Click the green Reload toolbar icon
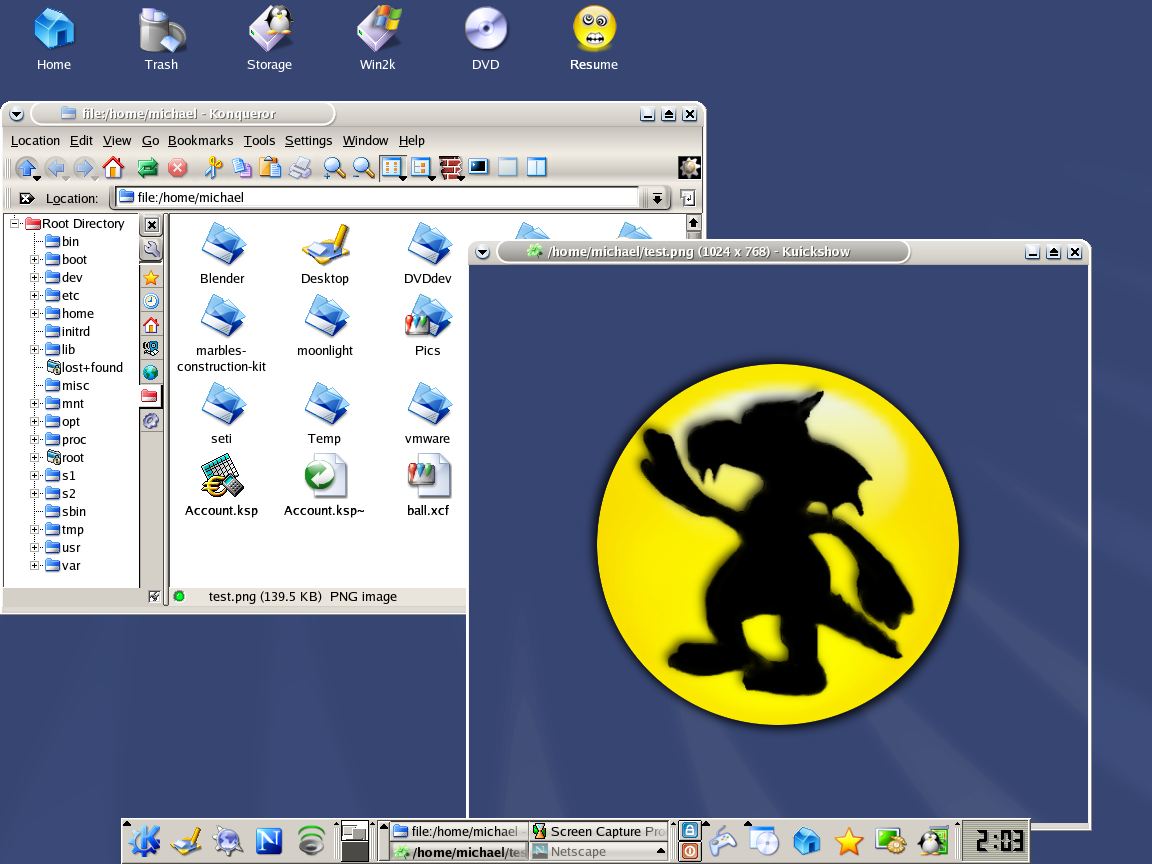 pyautogui.click(x=148, y=168)
